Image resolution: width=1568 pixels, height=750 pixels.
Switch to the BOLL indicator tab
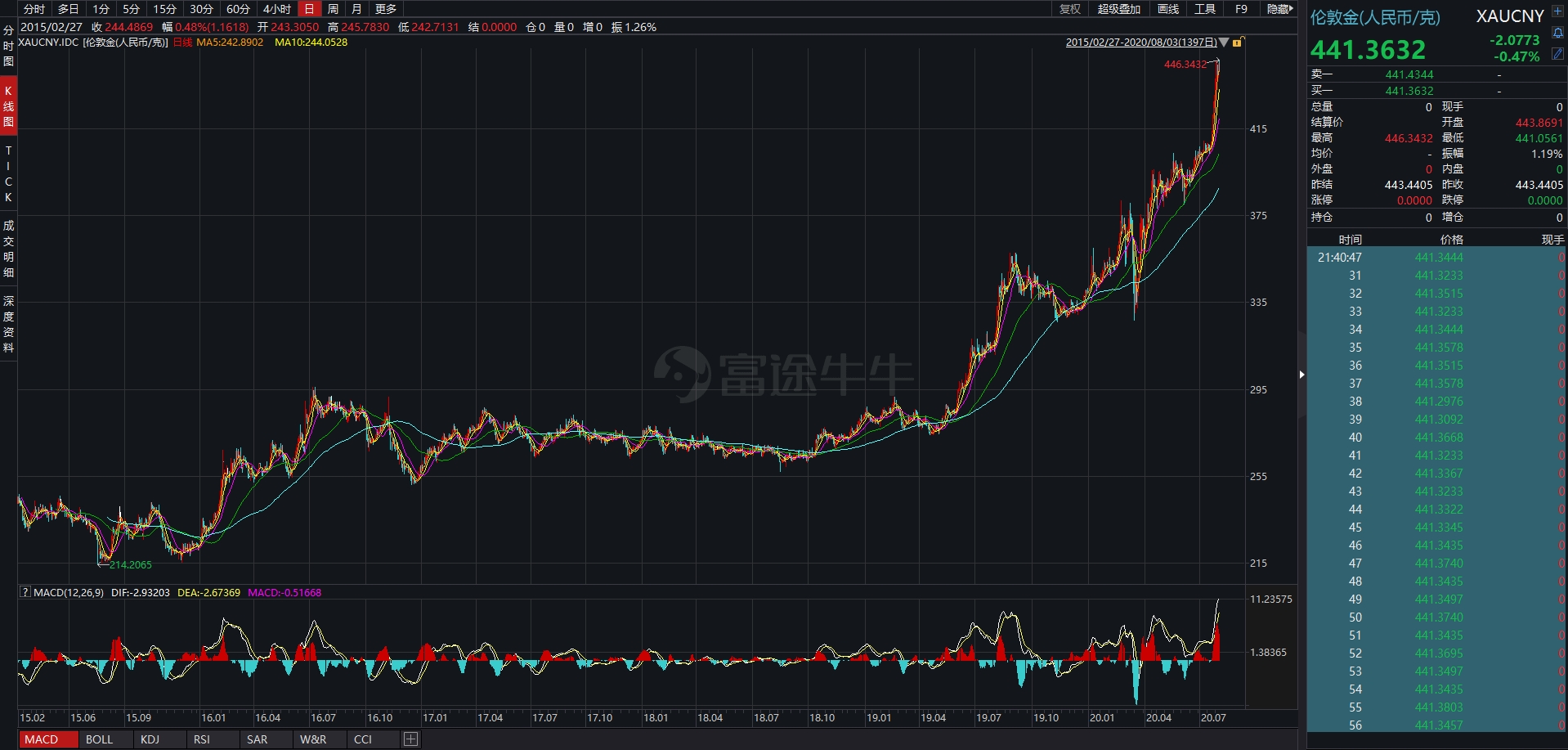click(x=99, y=739)
